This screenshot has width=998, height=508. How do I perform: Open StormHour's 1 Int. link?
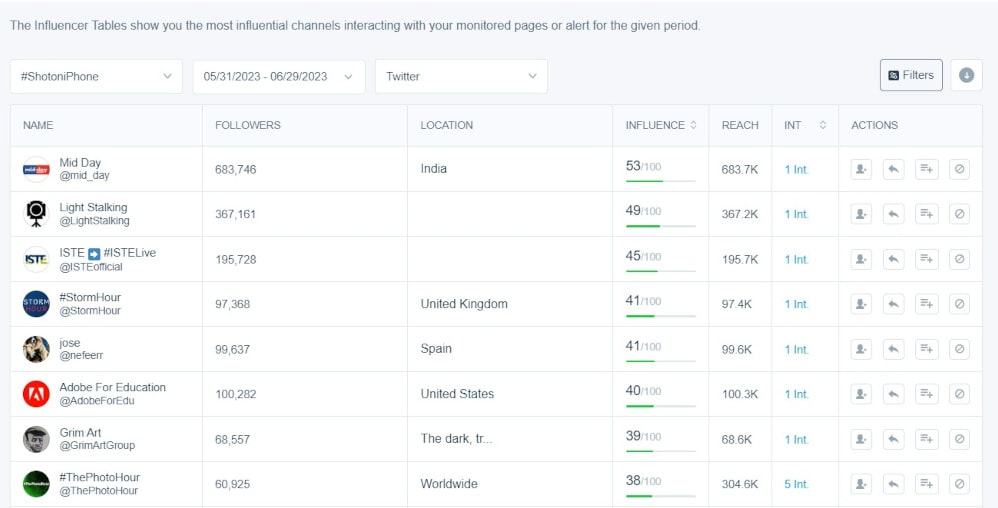click(796, 304)
